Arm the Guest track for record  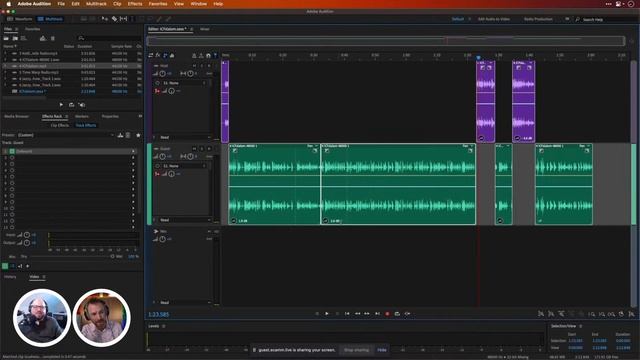(x=209, y=149)
